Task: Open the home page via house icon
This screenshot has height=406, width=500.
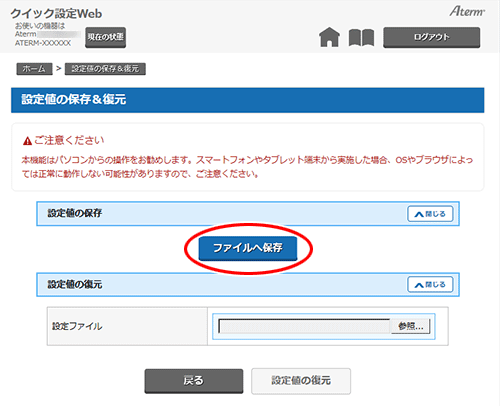Action: pyautogui.click(x=329, y=37)
